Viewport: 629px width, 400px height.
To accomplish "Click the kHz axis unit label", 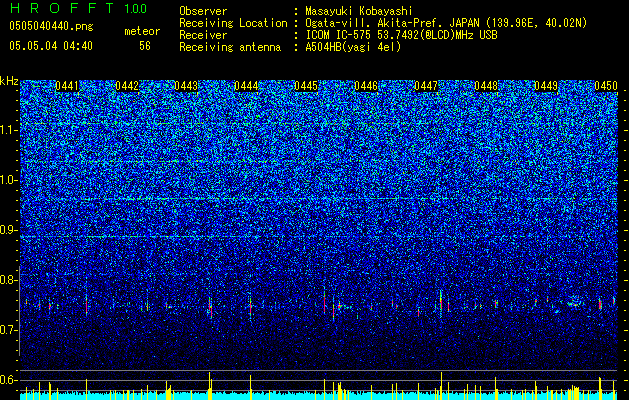I will (x=9, y=81).
